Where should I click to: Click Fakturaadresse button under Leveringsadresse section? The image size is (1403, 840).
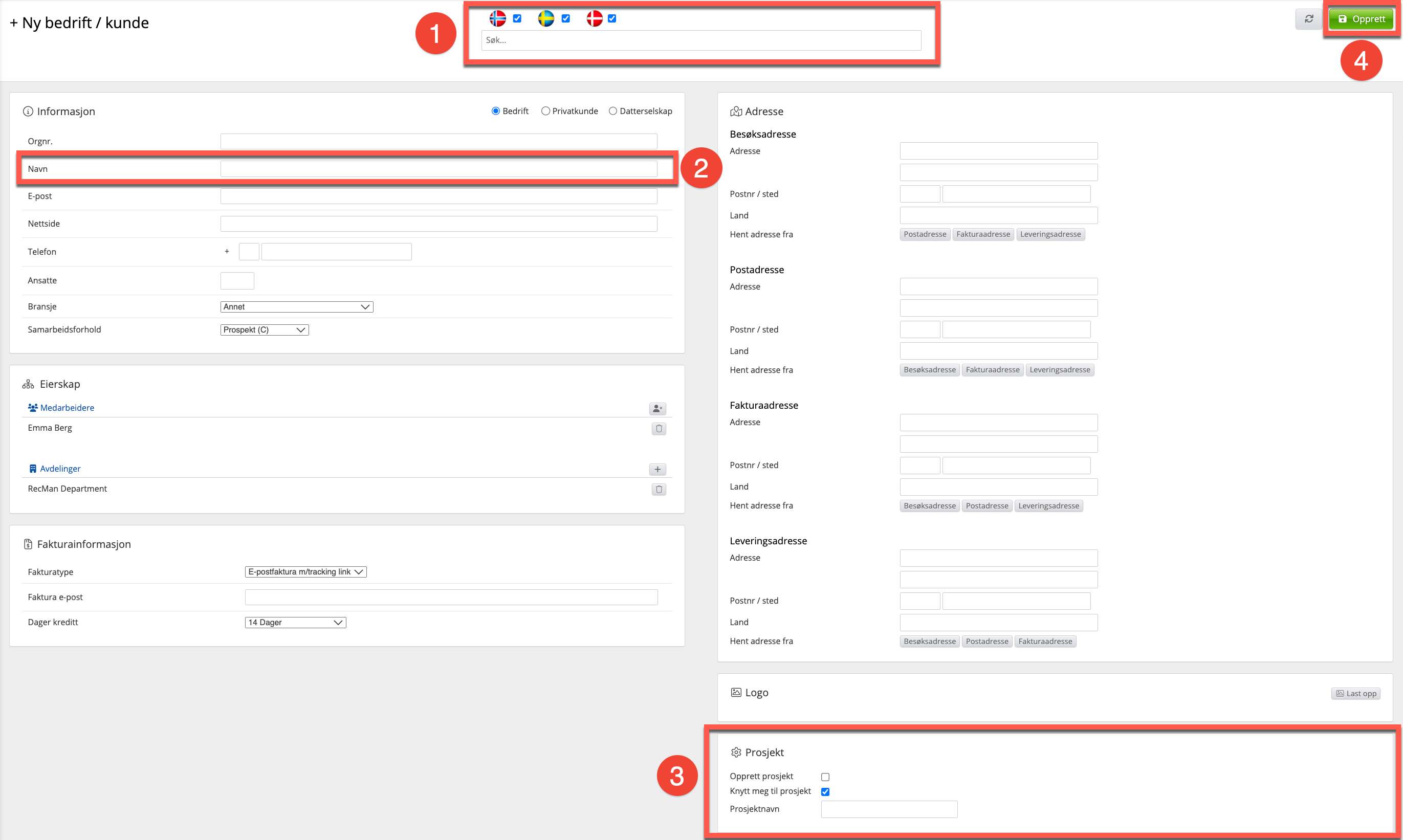[x=1045, y=642]
